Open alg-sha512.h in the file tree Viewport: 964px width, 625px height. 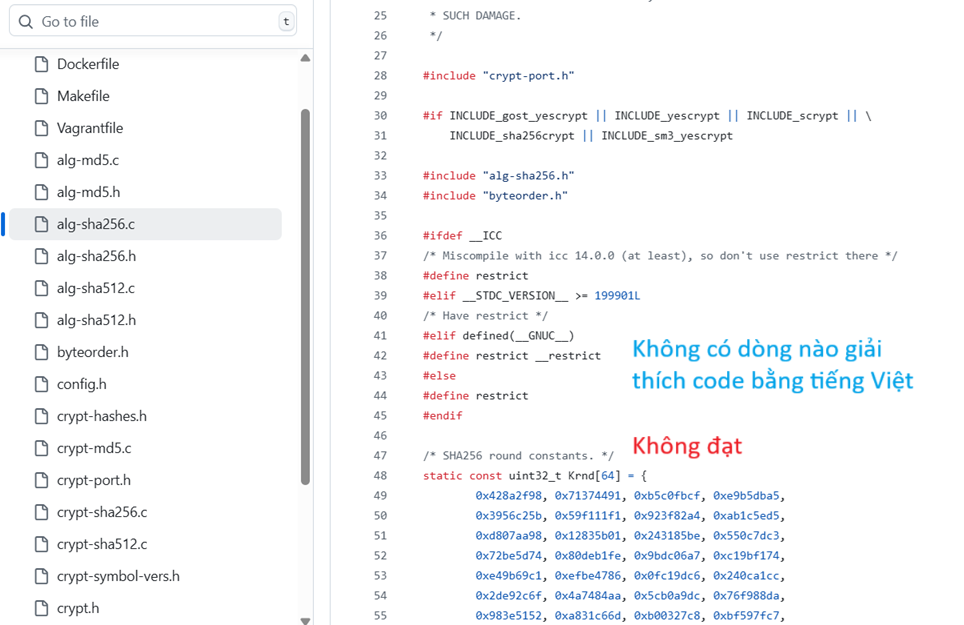pyautogui.click(x=97, y=320)
